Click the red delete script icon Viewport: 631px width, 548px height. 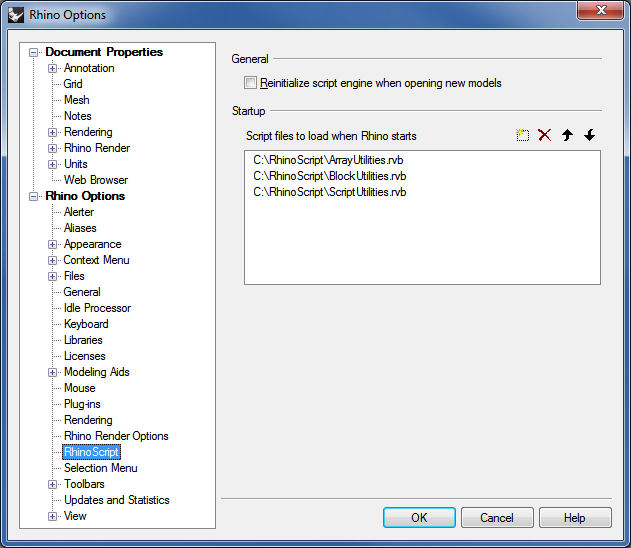click(x=544, y=135)
